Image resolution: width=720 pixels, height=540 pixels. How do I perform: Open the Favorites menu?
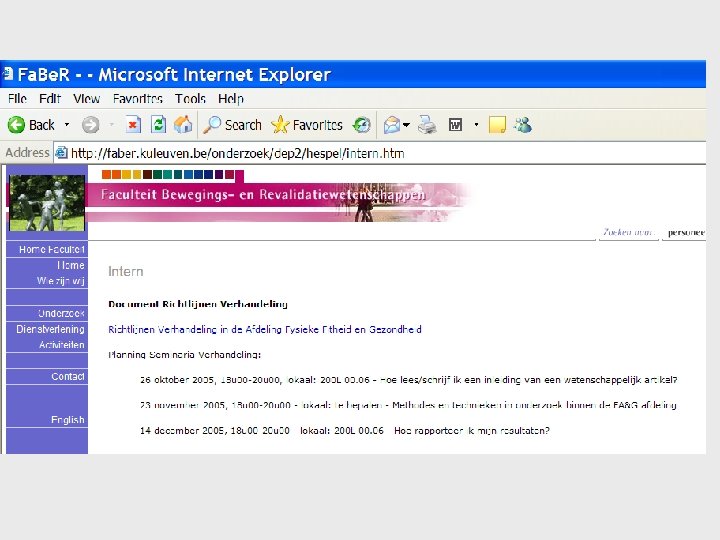click(138, 99)
